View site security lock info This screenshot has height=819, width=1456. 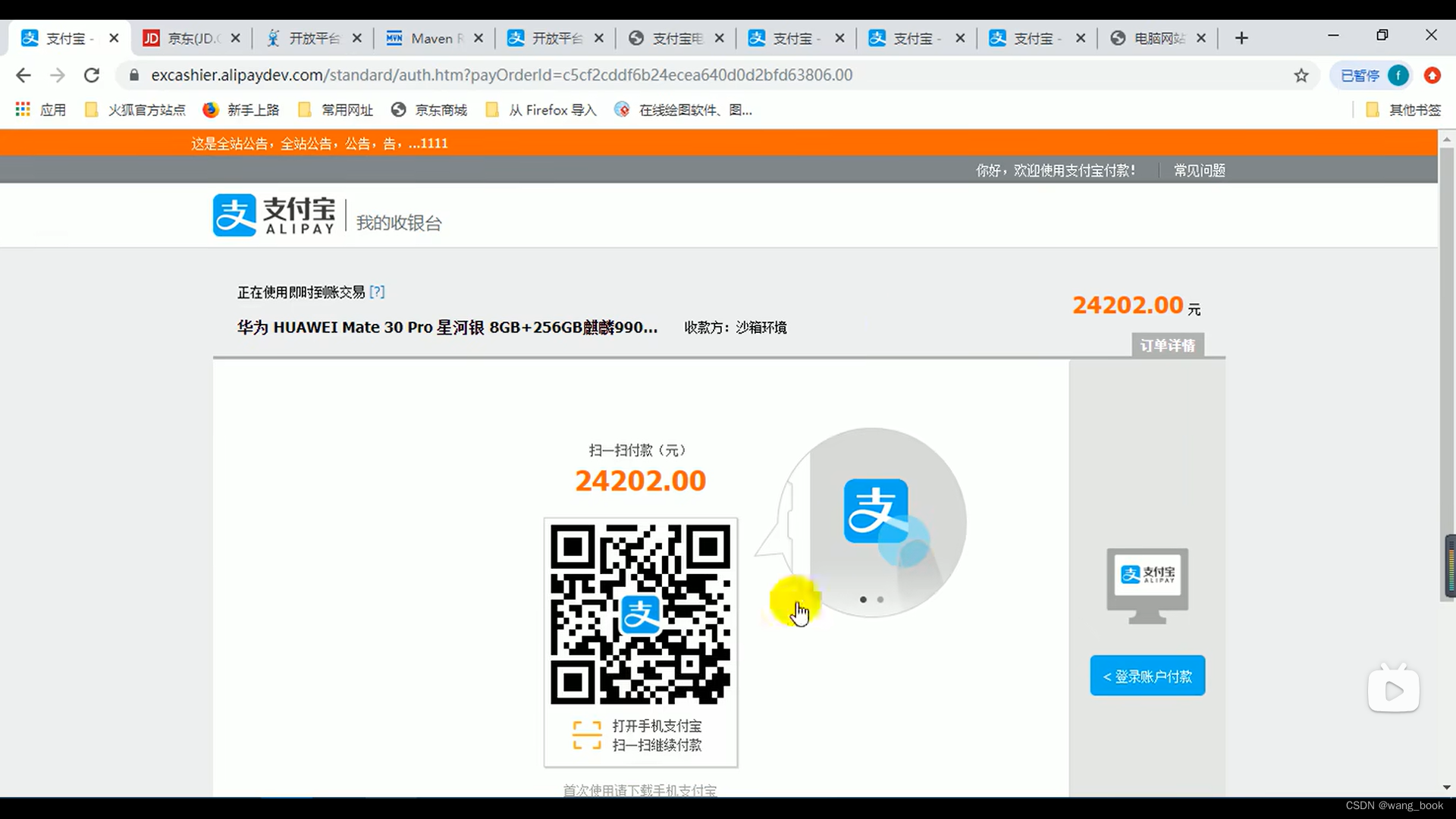(134, 75)
